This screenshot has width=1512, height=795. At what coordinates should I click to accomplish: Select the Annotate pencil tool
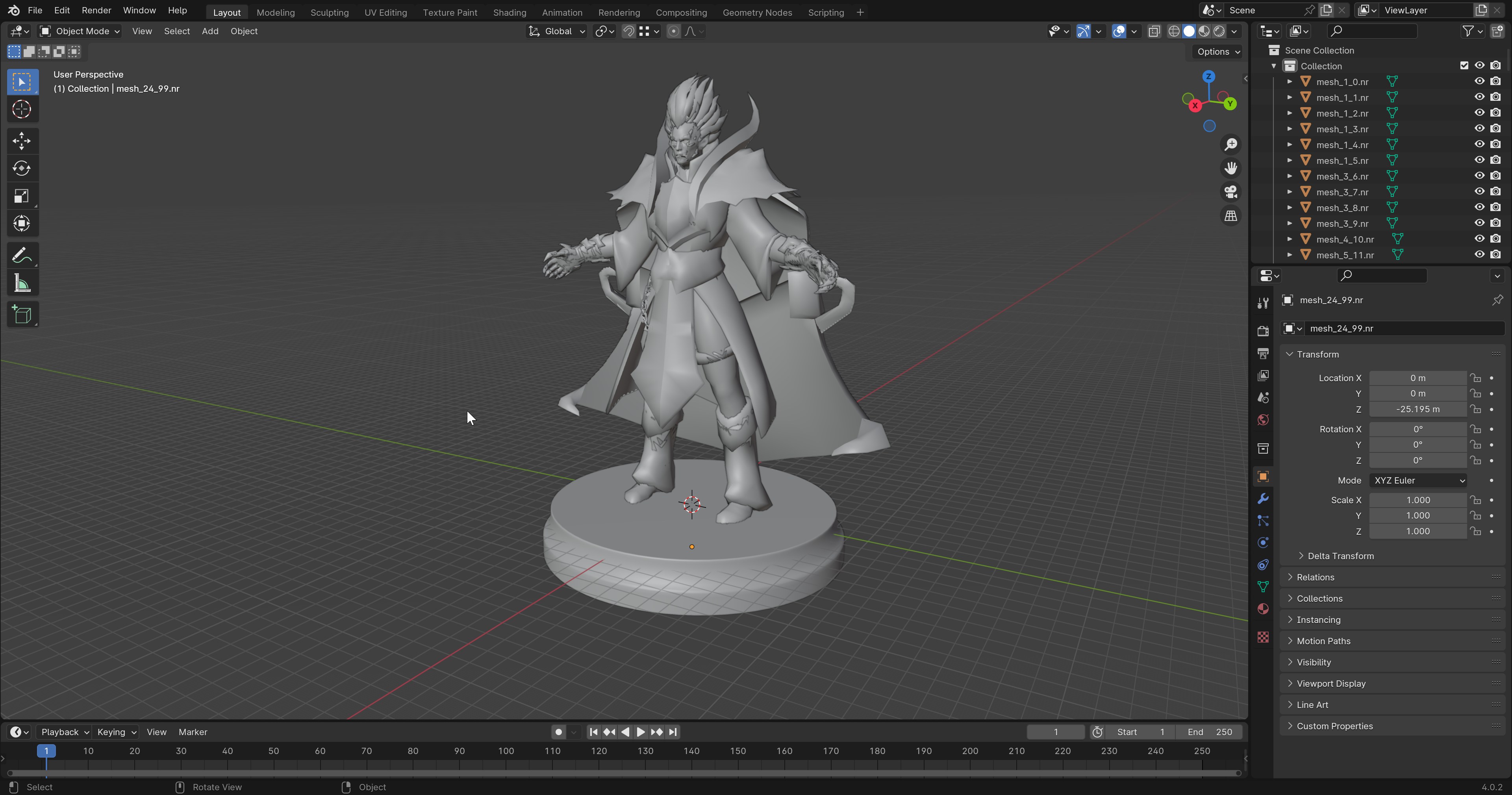[x=22, y=256]
